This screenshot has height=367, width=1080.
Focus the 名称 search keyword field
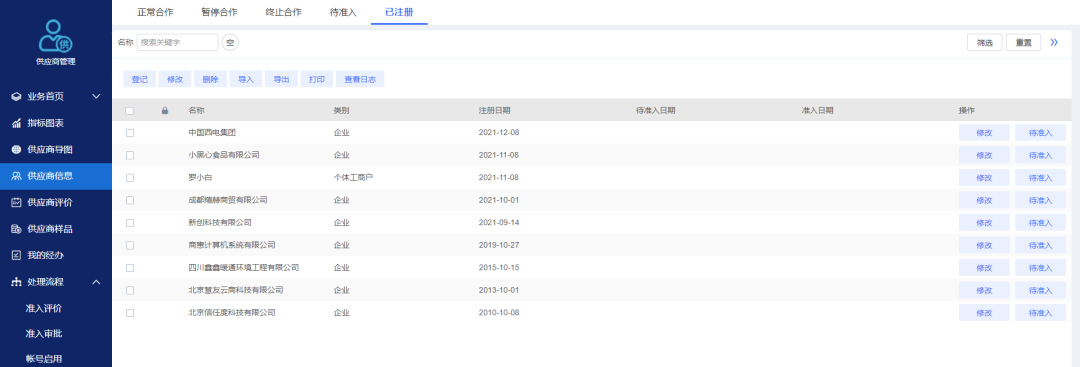coord(178,43)
